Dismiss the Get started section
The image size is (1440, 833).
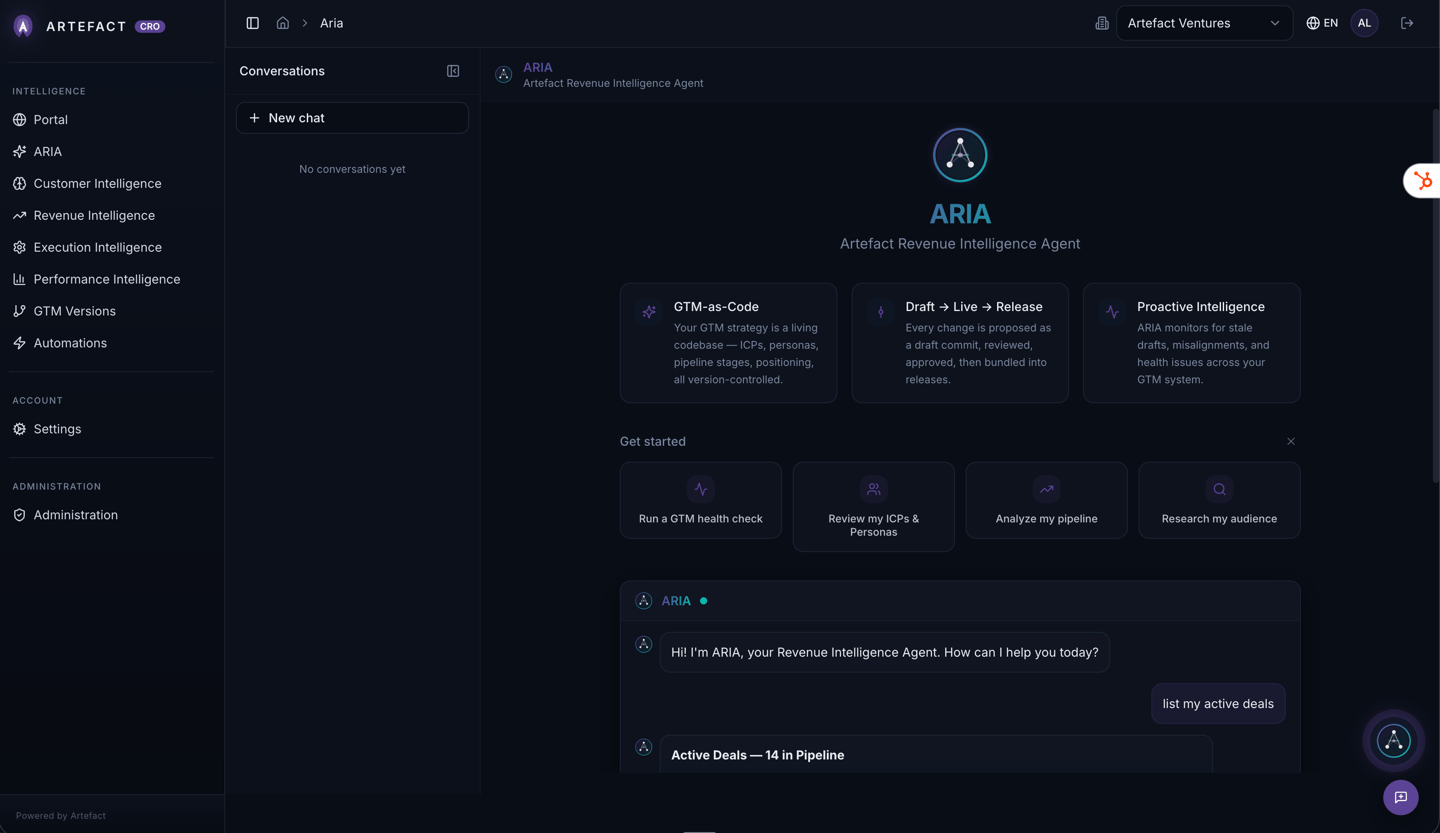1290,441
